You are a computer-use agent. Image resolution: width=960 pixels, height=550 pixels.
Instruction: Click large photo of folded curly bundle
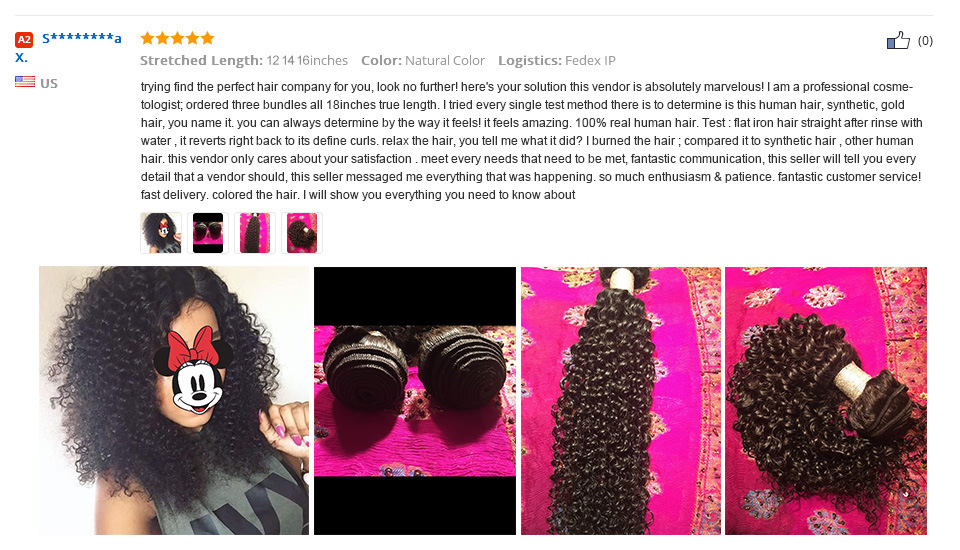pos(826,401)
